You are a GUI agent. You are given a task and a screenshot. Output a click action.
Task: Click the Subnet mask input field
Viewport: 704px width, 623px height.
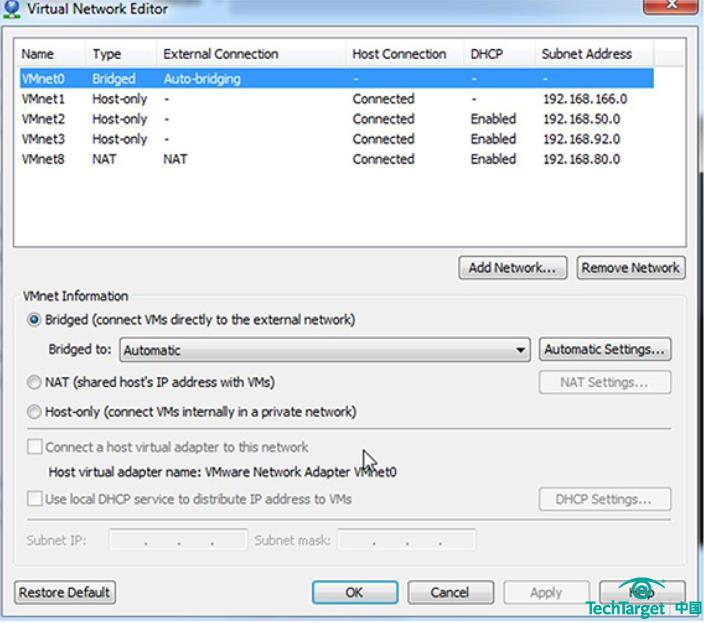[x=407, y=540]
